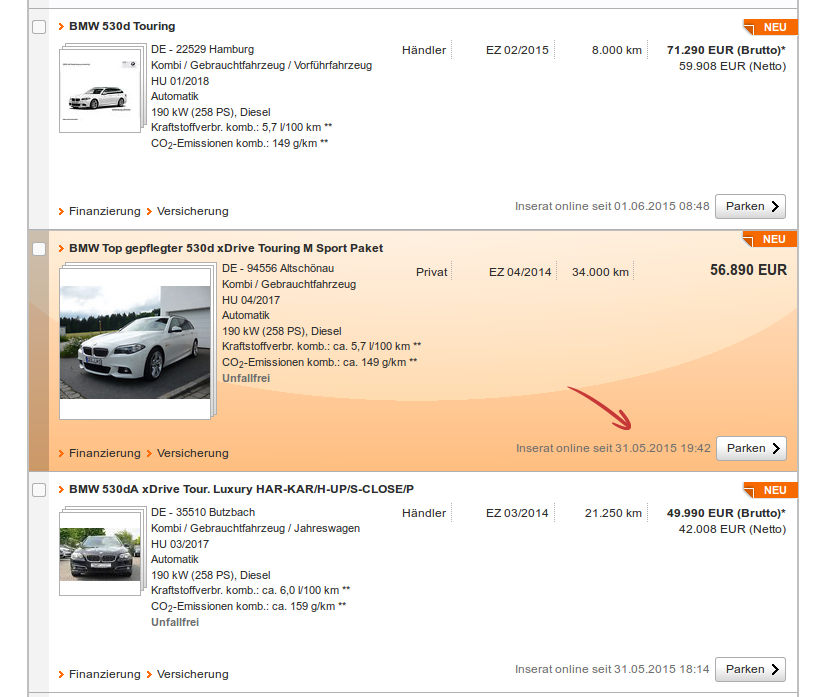This screenshot has height=697, width=819.
Task: Click Parken for the 56.890 EUR listing
Action: 751,448
